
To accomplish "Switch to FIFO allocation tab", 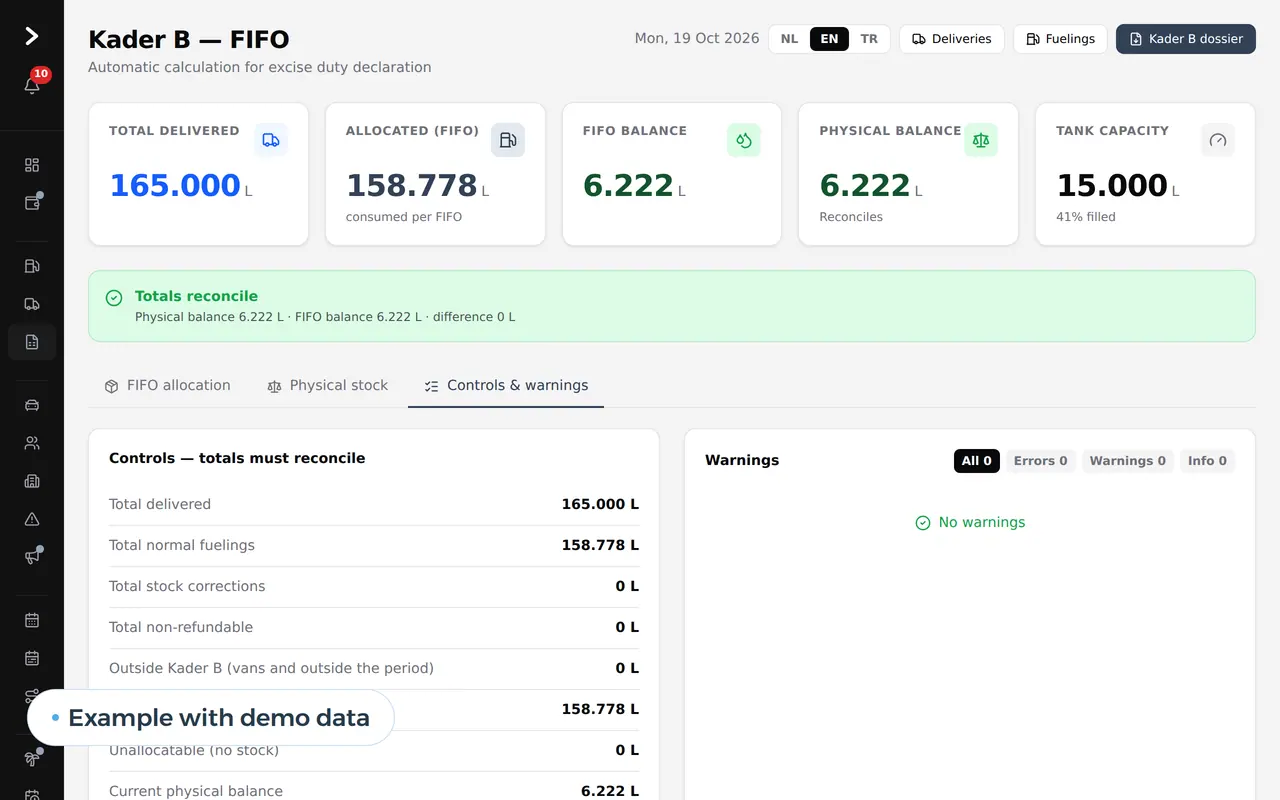I will (168, 386).
